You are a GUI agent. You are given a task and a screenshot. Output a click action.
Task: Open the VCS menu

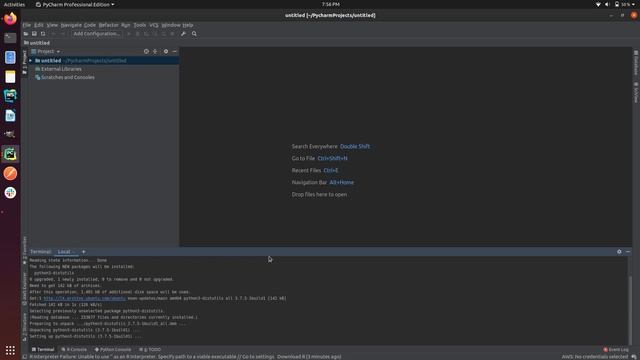point(153,25)
